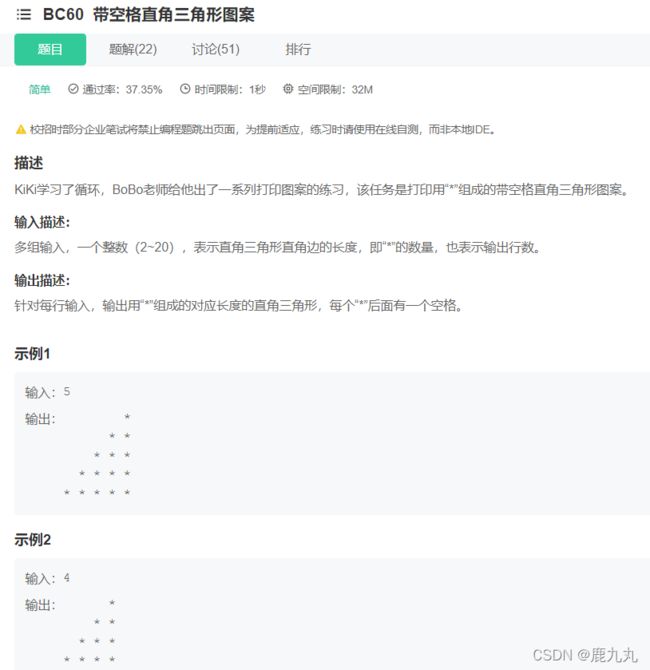The height and width of the screenshot is (670, 650).
Task: Click the 示例2 heading
Action: point(32,540)
